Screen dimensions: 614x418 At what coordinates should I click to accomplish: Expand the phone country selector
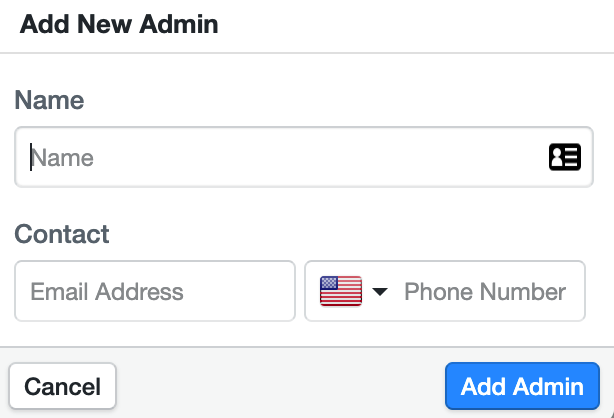354,291
